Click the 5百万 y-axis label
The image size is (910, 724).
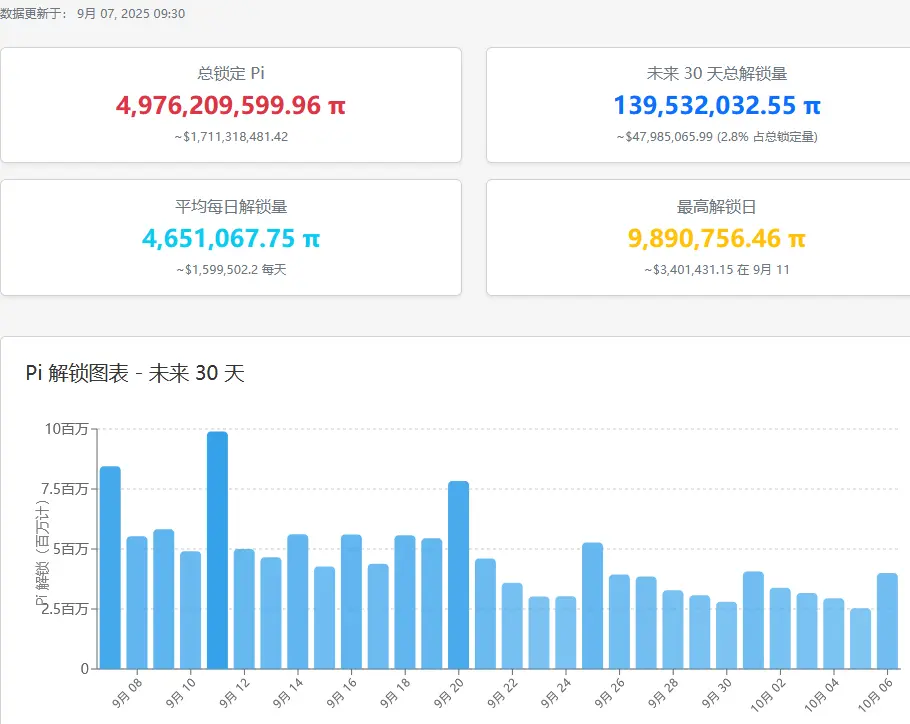pos(70,549)
